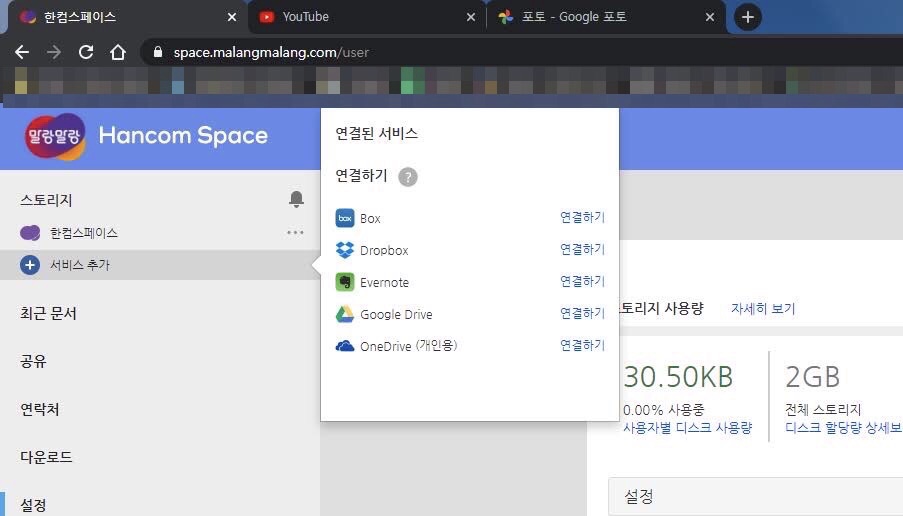Select 서비스 추가 in sidebar
The width and height of the screenshot is (903, 516).
160,265
